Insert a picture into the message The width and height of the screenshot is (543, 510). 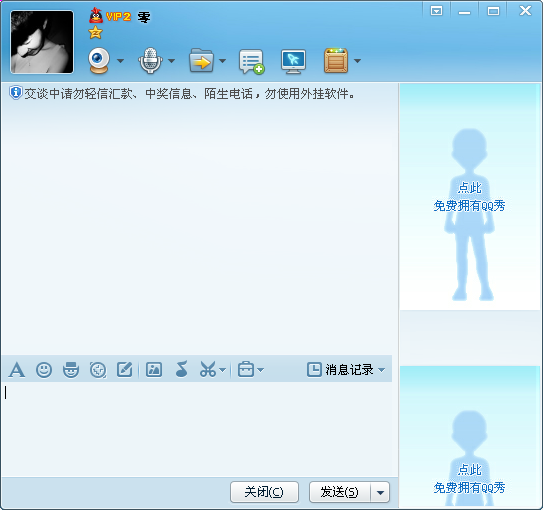pyautogui.click(x=154, y=369)
